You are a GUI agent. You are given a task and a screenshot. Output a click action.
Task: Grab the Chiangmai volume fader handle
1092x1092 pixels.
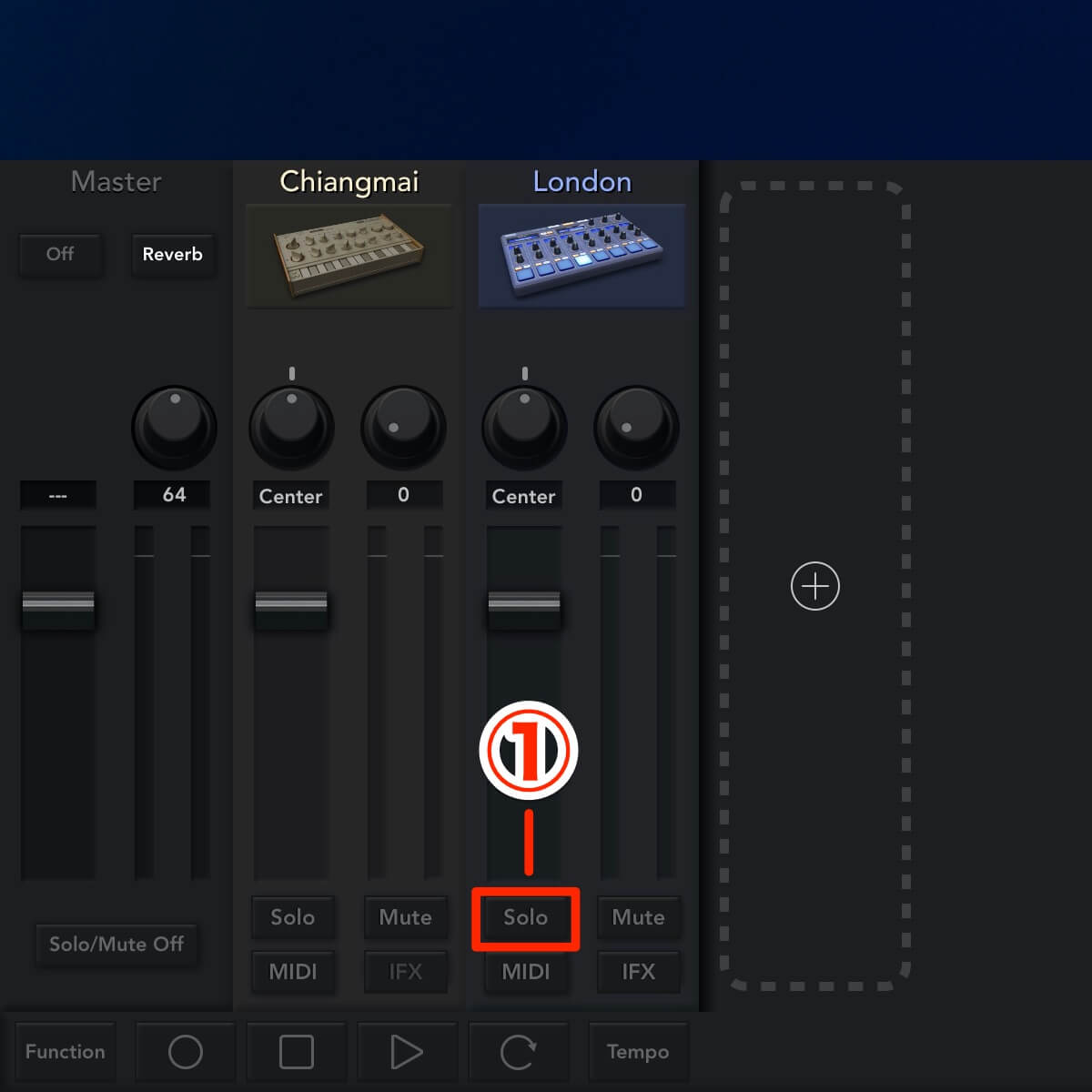click(291, 610)
